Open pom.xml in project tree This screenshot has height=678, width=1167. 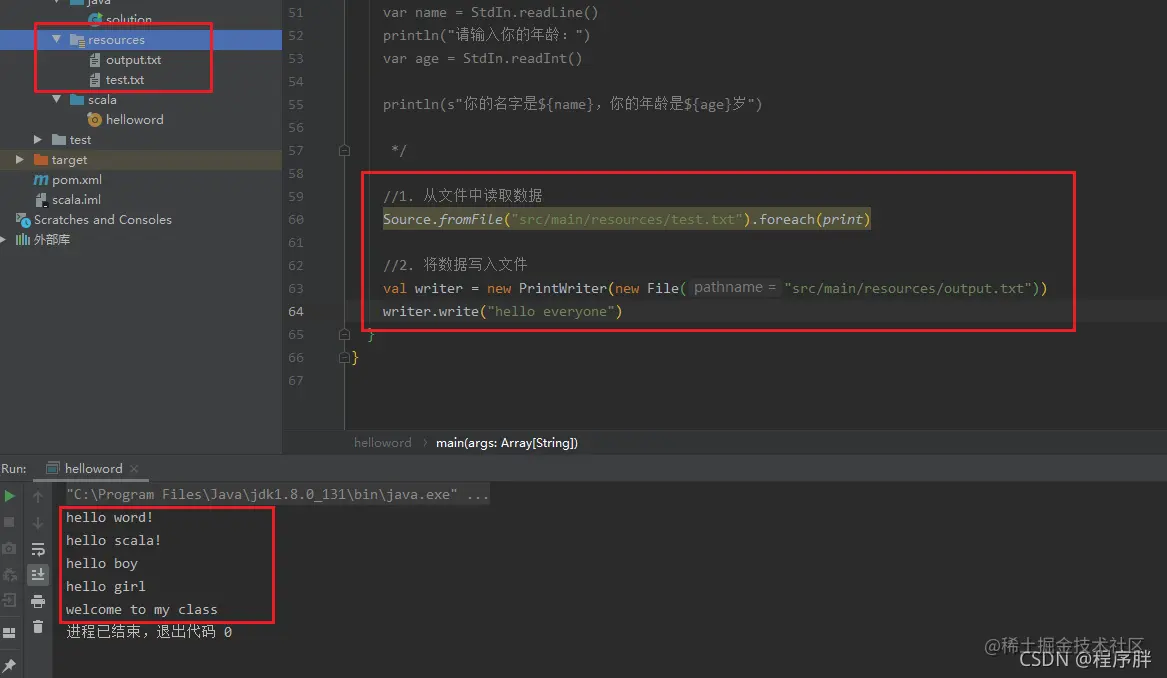77,179
